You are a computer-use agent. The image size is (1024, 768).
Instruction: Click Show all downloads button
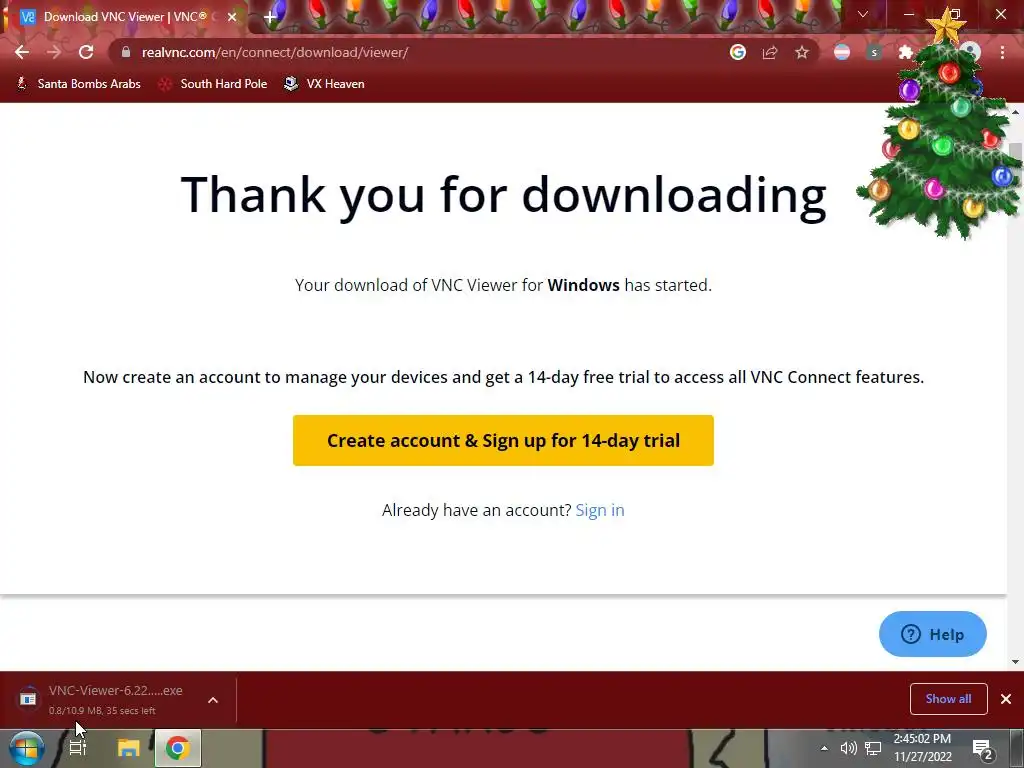tap(948, 699)
